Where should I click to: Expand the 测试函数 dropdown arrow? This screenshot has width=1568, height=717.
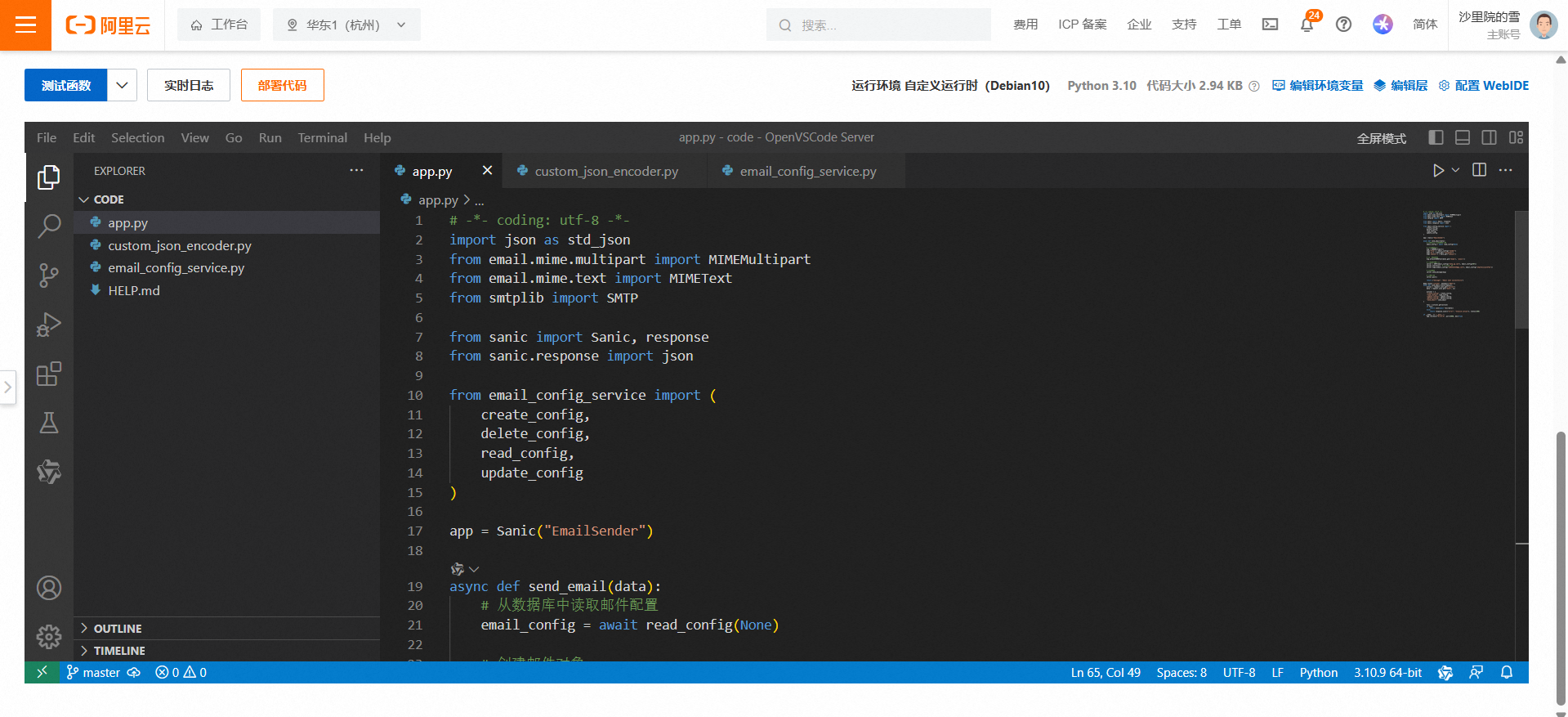(122, 85)
